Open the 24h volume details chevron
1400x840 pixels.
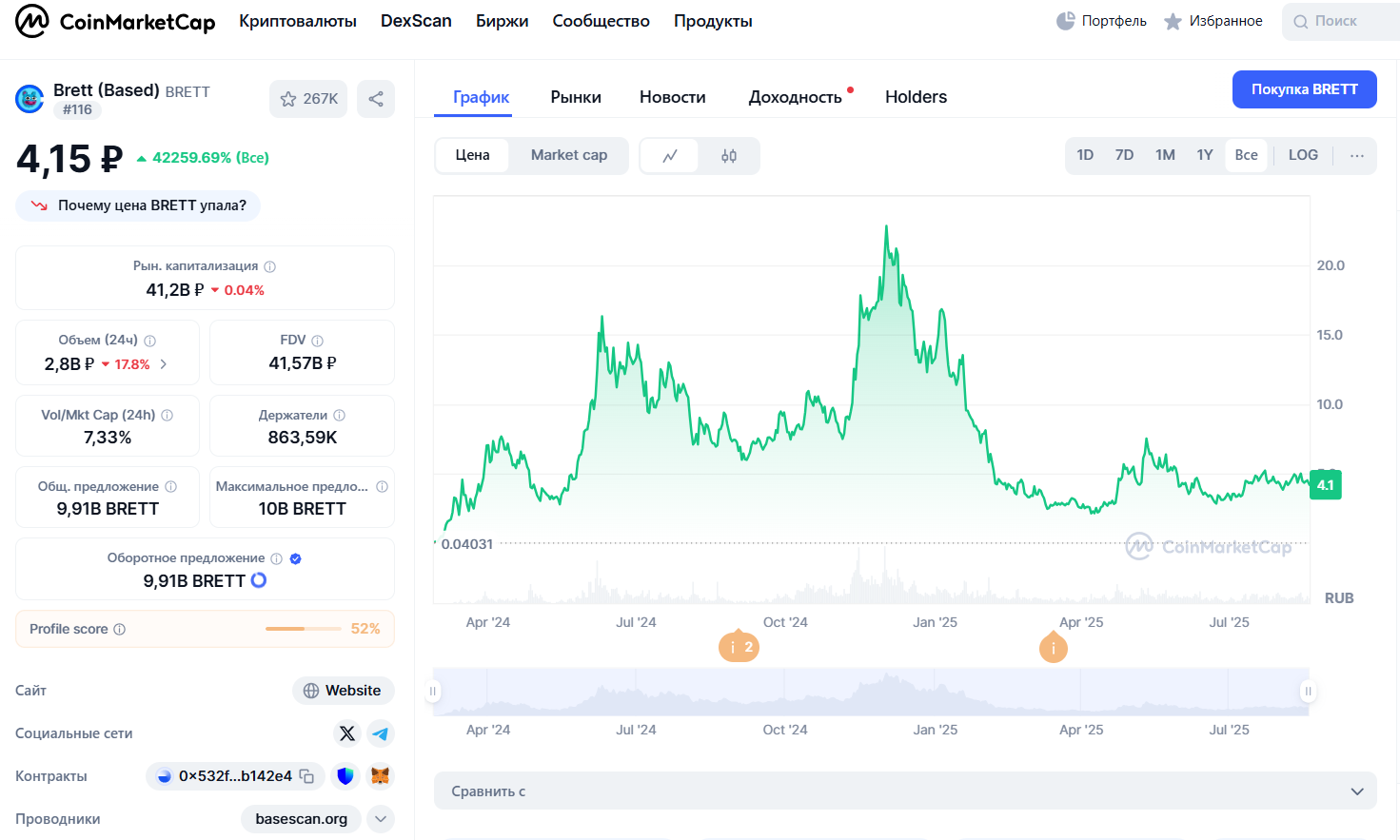point(164,364)
